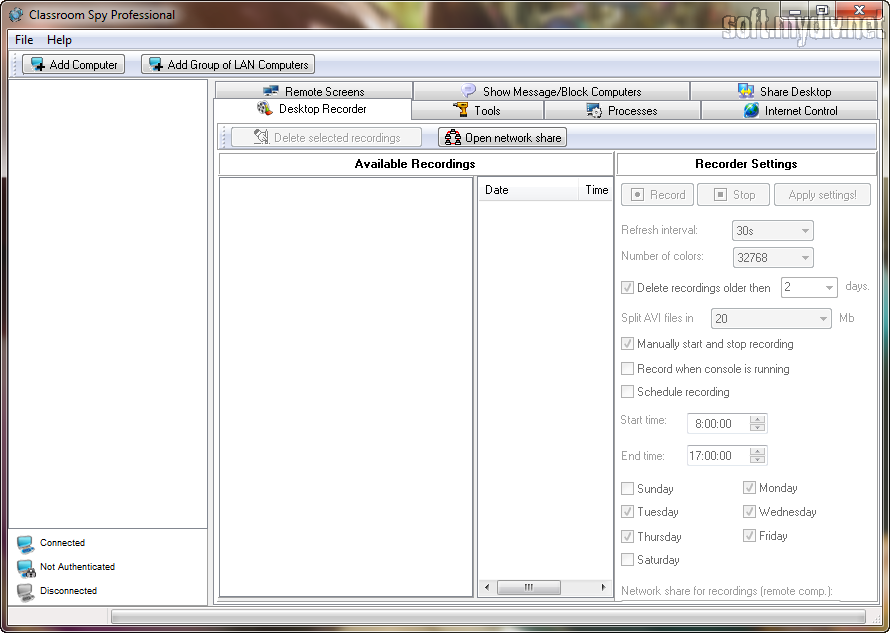Click the Date column header
This screenshot has height=633, width=890.
point(528,190)
